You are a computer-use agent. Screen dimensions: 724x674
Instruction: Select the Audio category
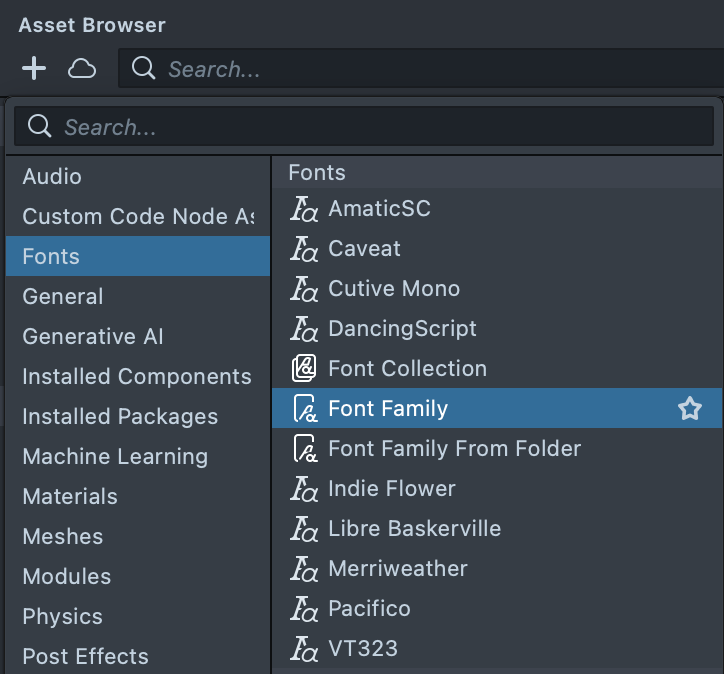click(x=52, y=176)
